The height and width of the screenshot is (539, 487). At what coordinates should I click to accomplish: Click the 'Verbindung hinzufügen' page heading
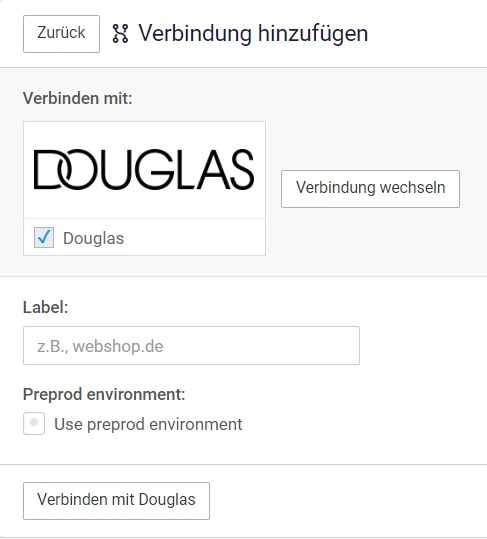point(253,33)
